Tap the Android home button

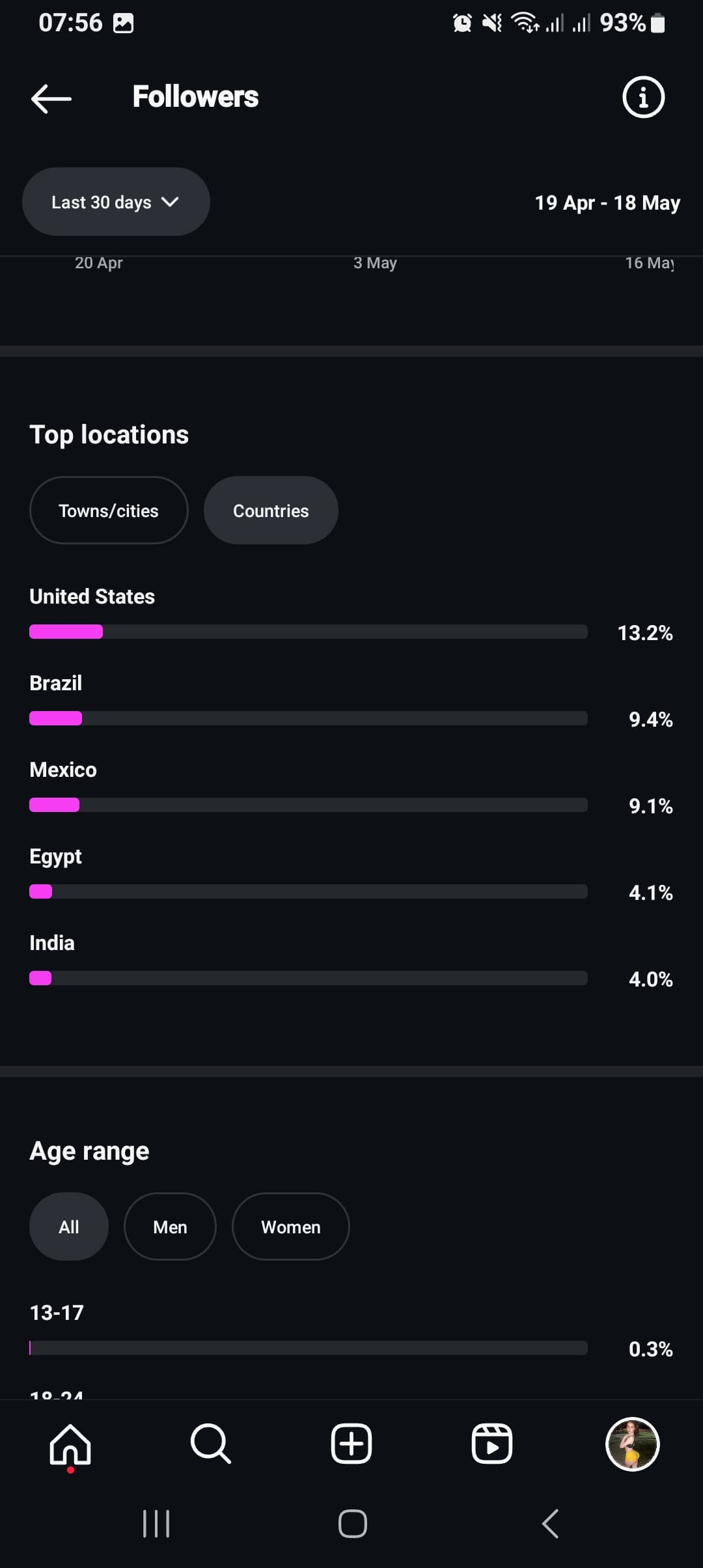point(352,1524)
